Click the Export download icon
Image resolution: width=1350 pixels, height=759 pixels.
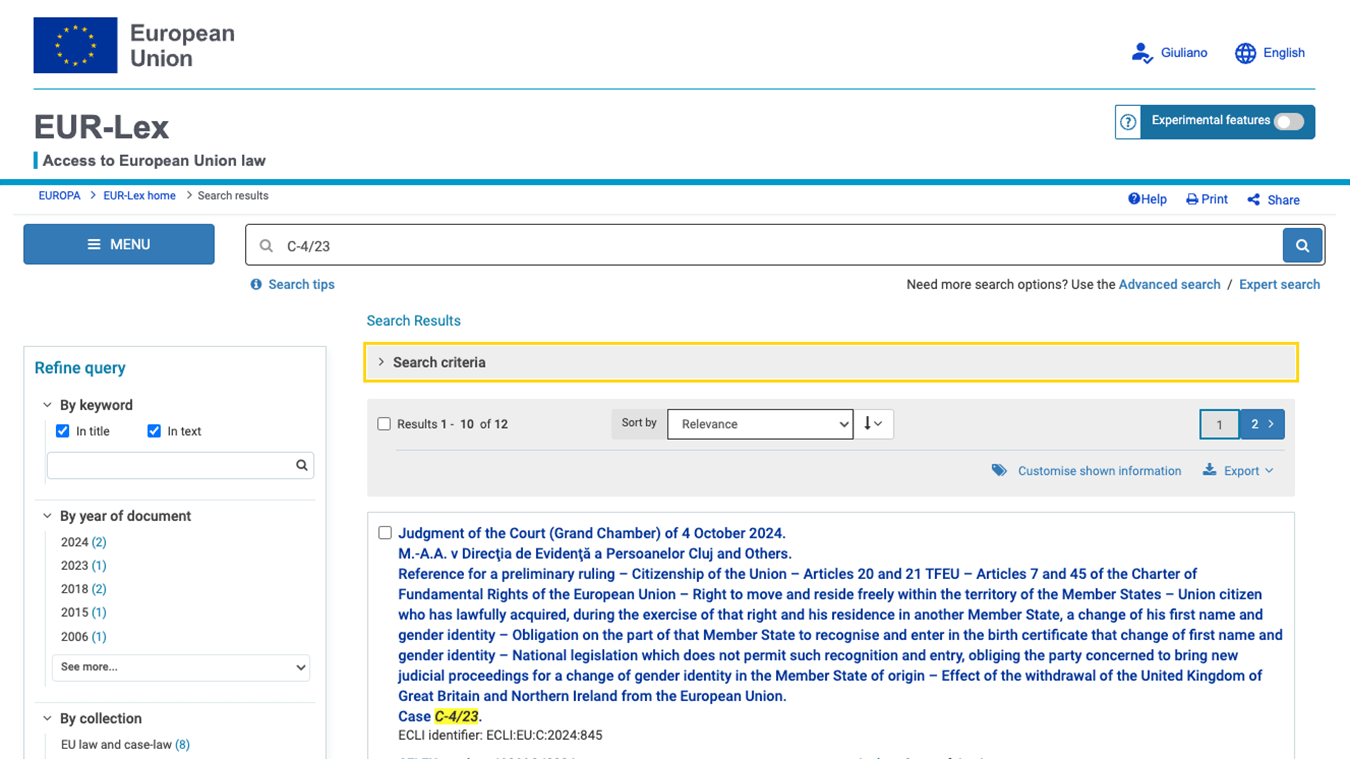[x=1209, y=470]
